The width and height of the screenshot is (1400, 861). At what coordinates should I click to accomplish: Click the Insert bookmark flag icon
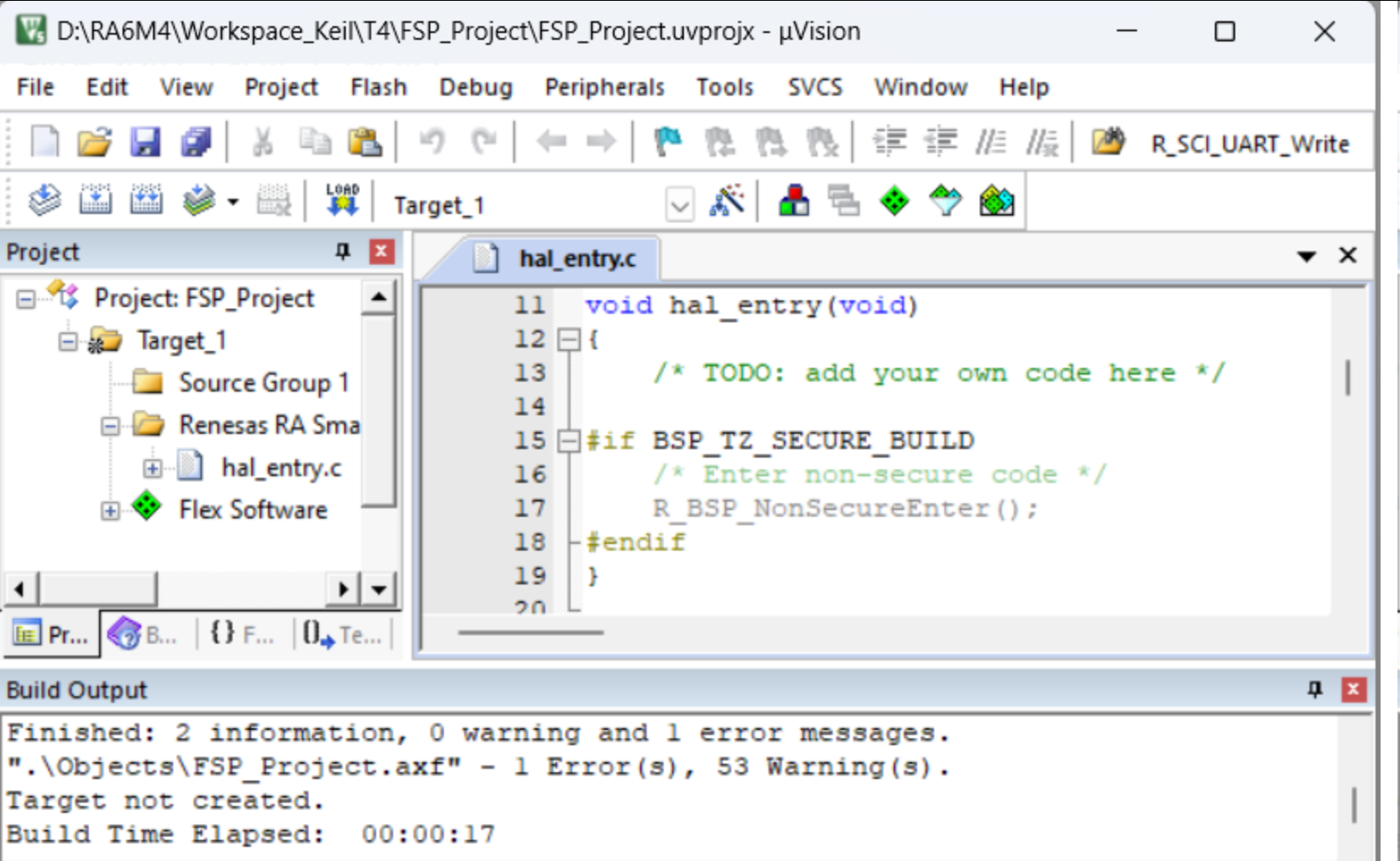point(668,142)
